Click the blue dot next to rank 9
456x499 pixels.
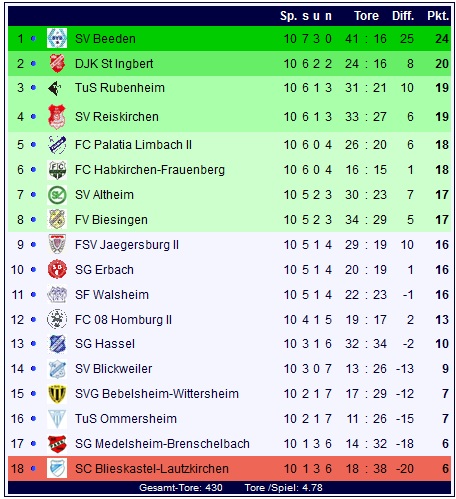click(33, 245)
